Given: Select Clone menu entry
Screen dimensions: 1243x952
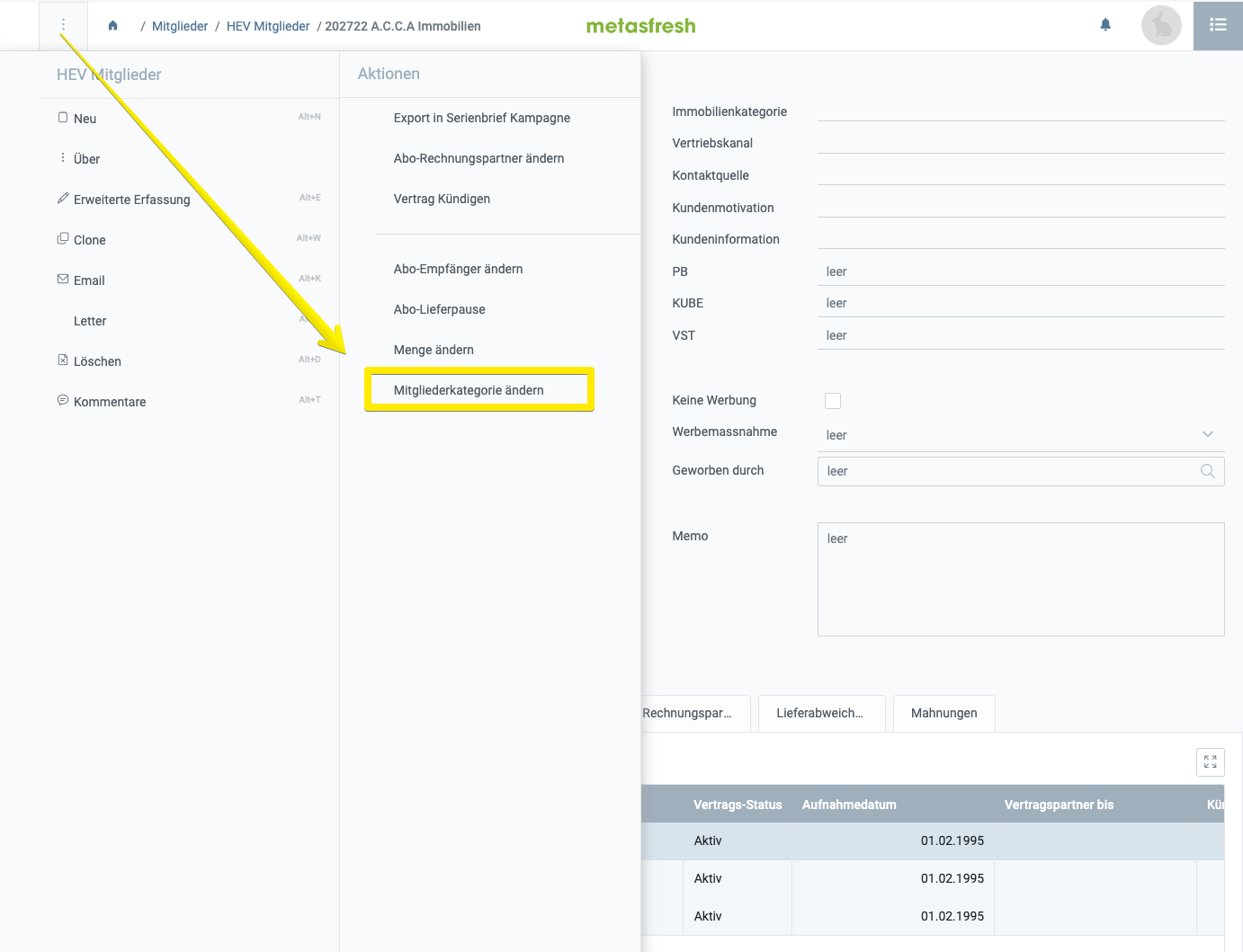Looking at the screenshot, I should pyautogui.click(x=189, y=240).
